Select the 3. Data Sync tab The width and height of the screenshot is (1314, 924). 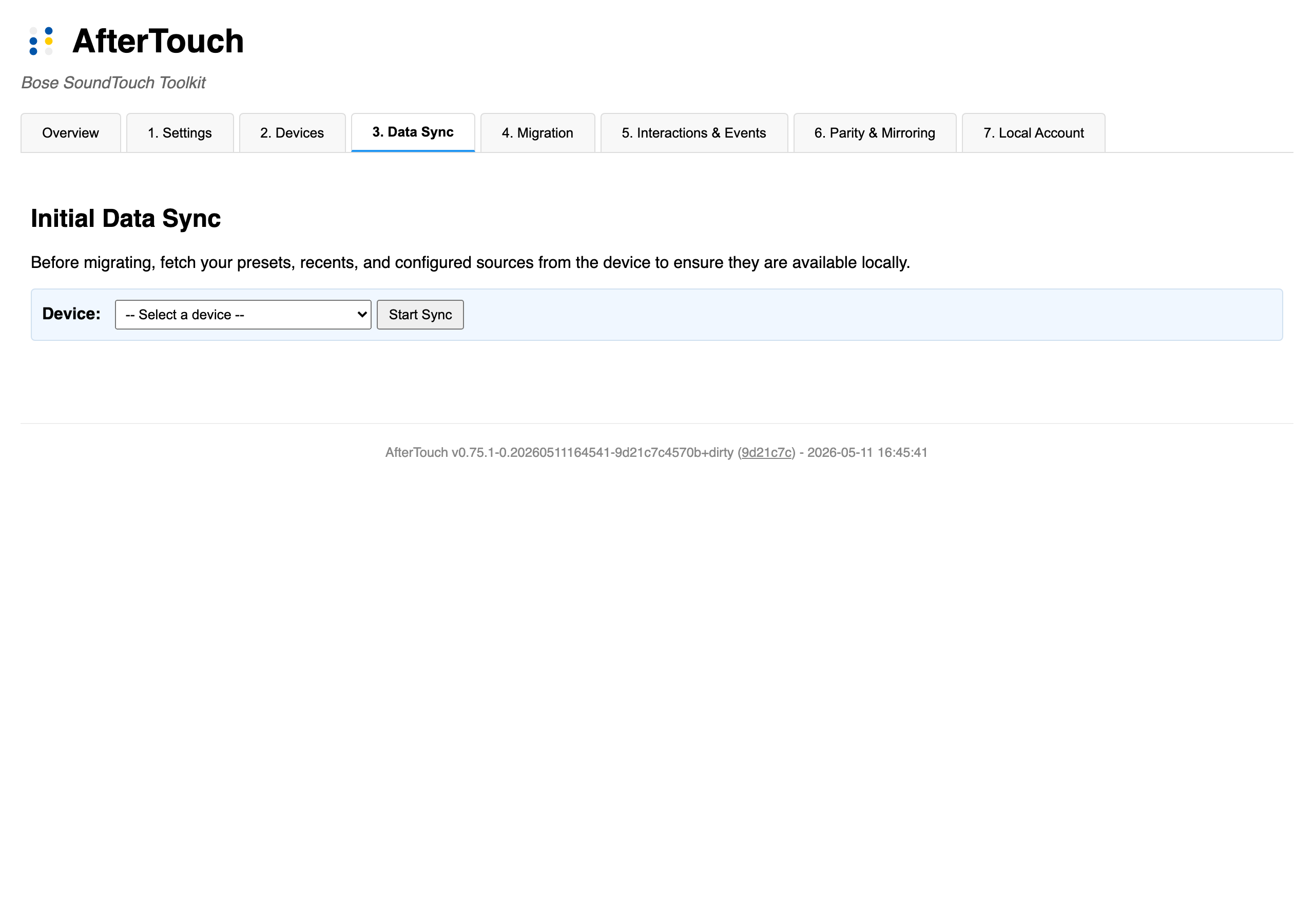413,132
